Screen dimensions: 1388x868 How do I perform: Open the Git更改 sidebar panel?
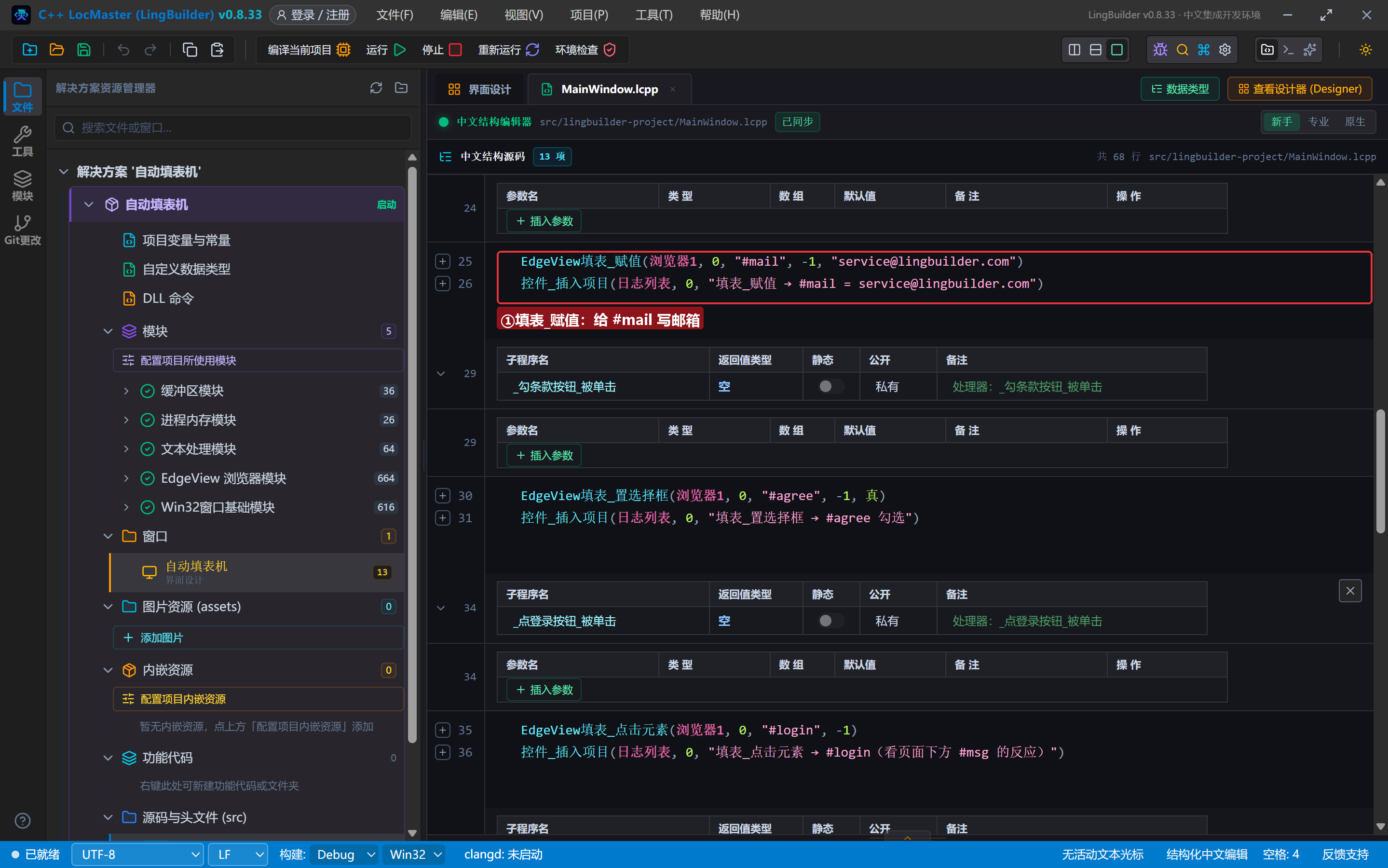(x=22, y=230)
